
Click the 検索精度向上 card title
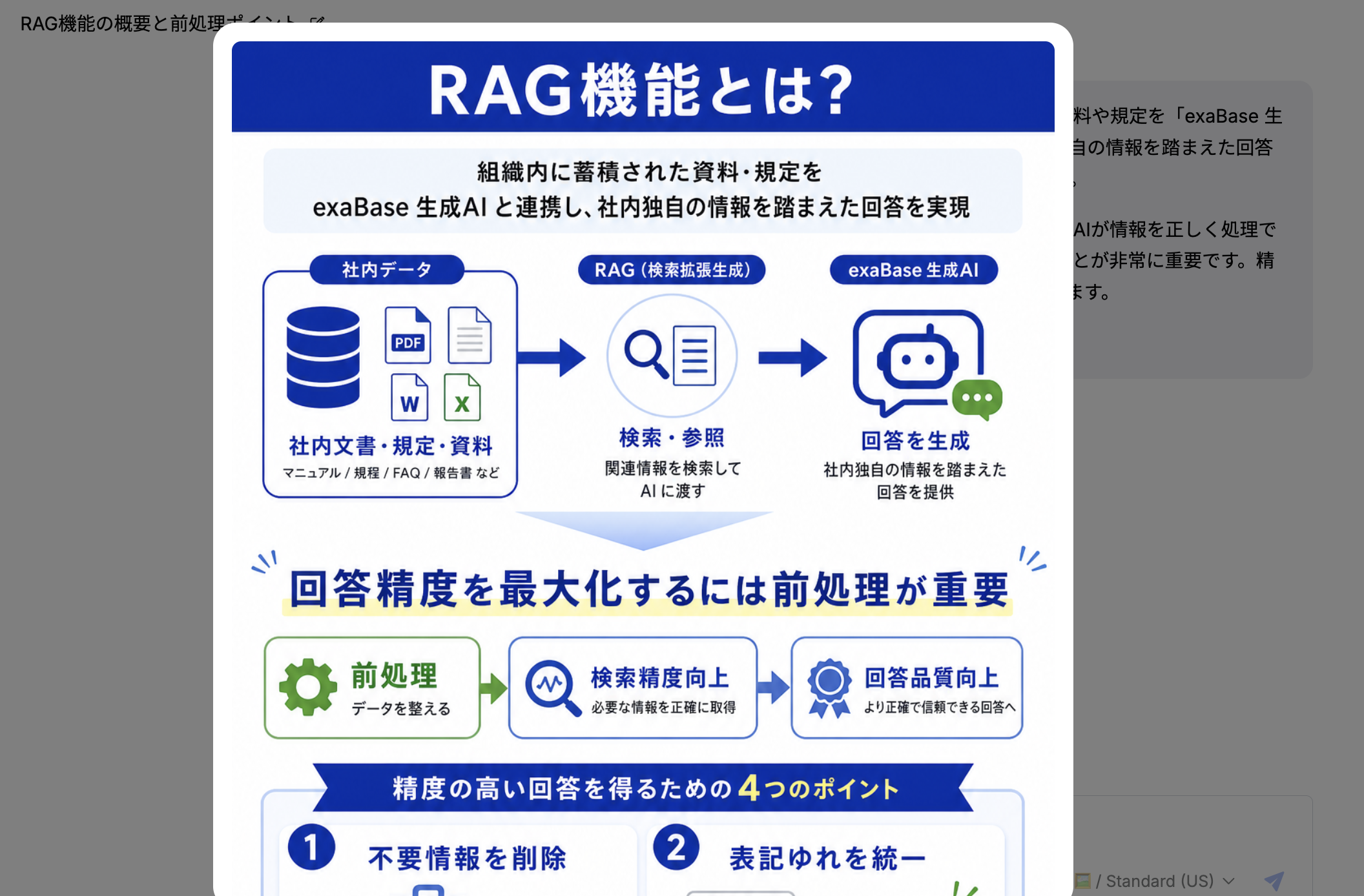660,678
